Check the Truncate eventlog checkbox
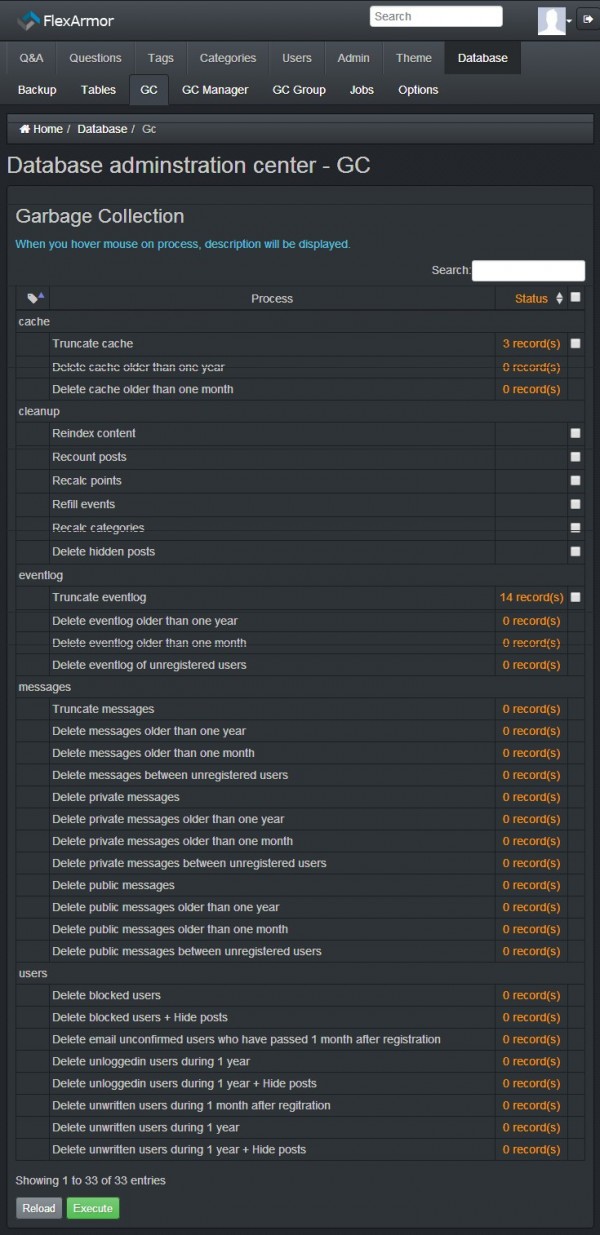600x1235 pixels. [x=575, y=597]
